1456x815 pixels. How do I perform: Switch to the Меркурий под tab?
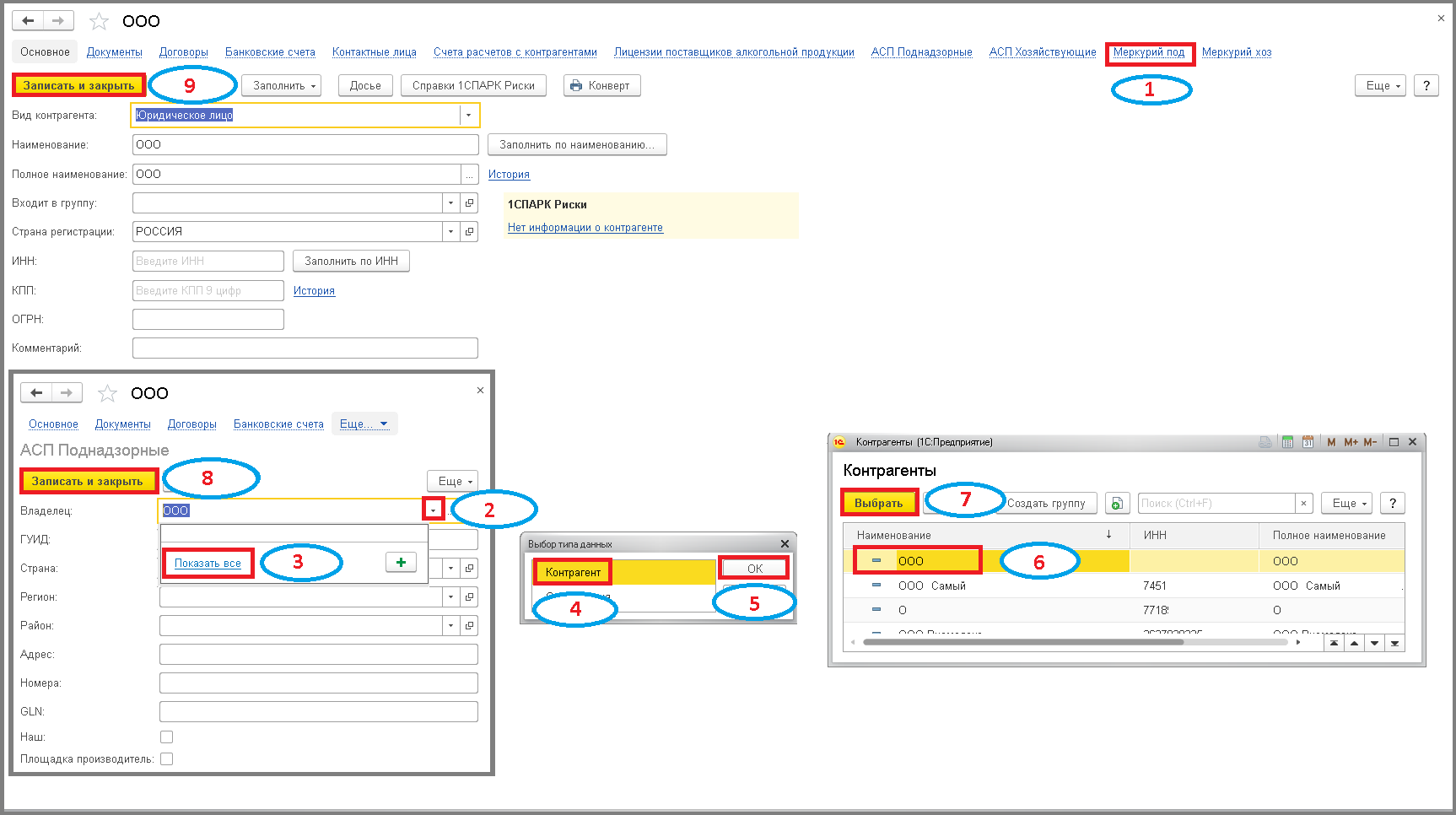pos(1149,52)
